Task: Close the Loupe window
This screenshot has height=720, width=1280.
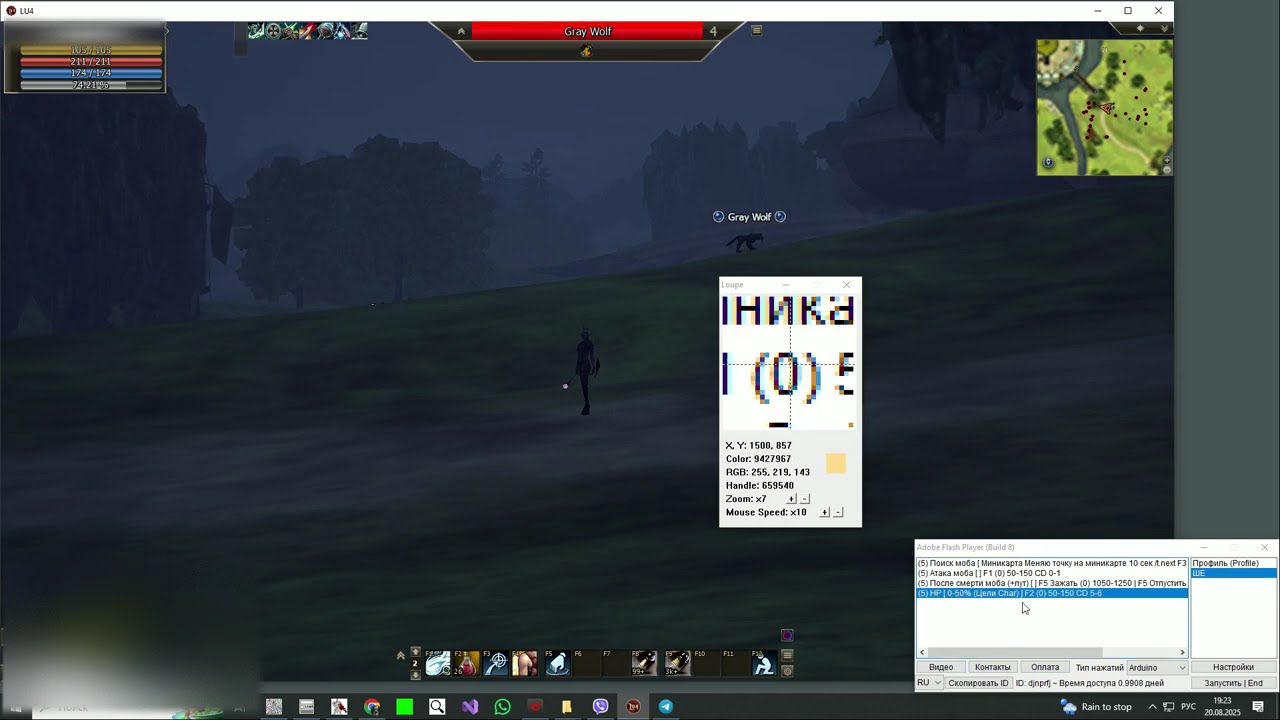Action: (847, 285)
